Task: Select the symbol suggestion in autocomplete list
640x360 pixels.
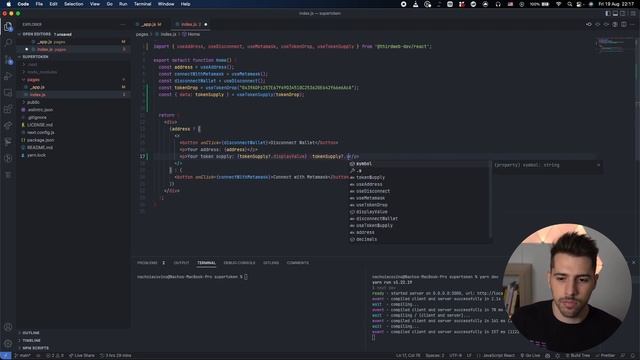Action: click(x=420, y=164)
